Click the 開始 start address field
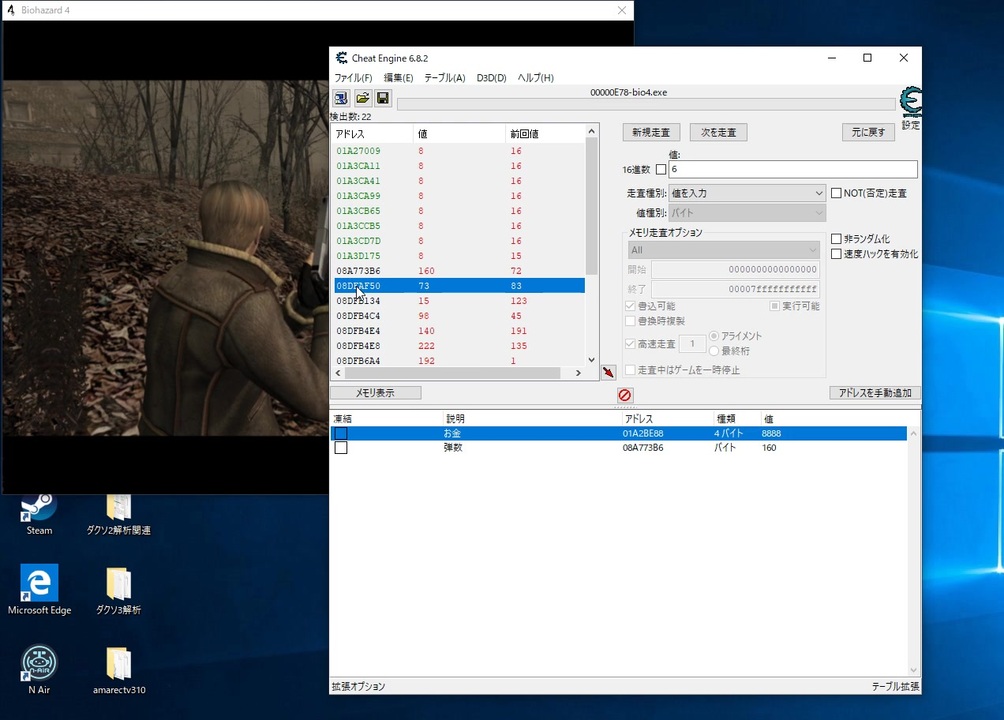Image resolution: width=1004 pixels, height=720 pixels. click(735, 270)
